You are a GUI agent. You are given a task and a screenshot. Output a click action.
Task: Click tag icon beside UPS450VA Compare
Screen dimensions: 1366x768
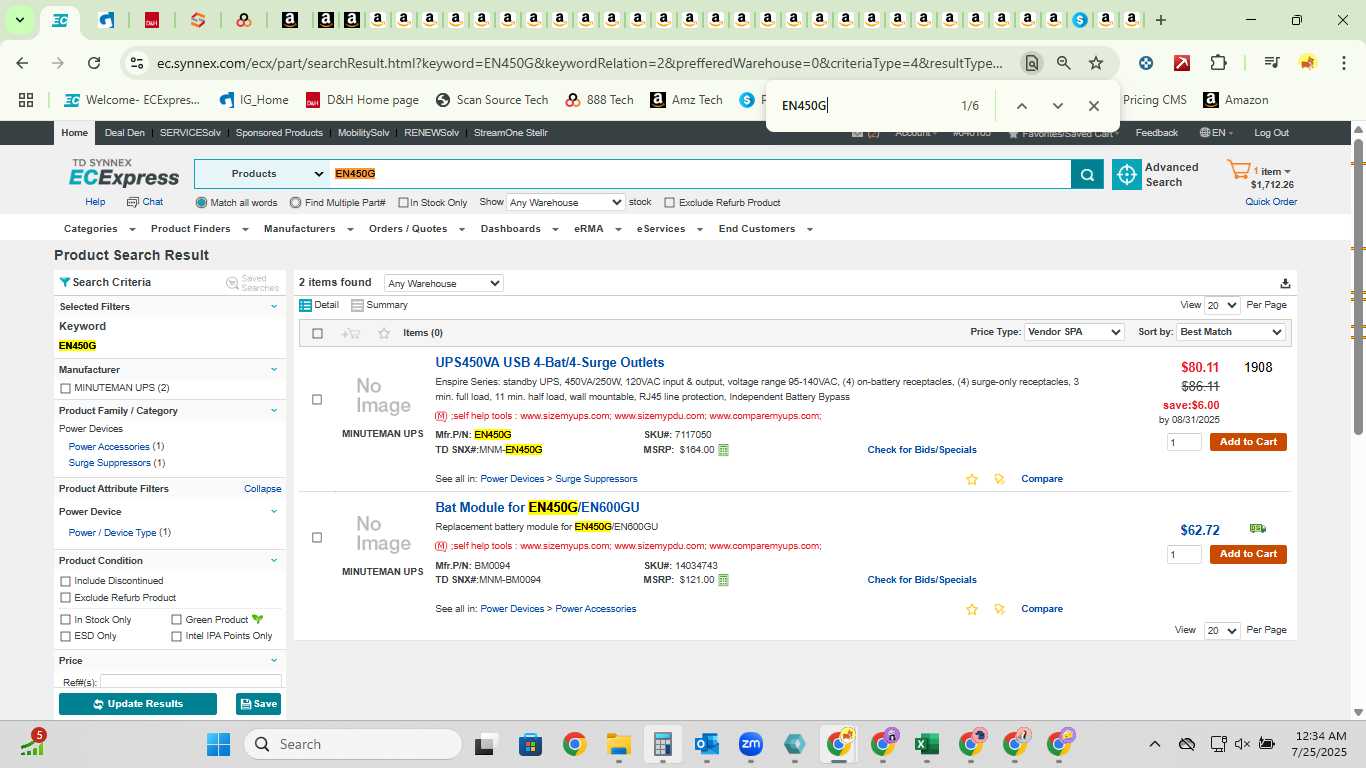[x=999, y=479]
